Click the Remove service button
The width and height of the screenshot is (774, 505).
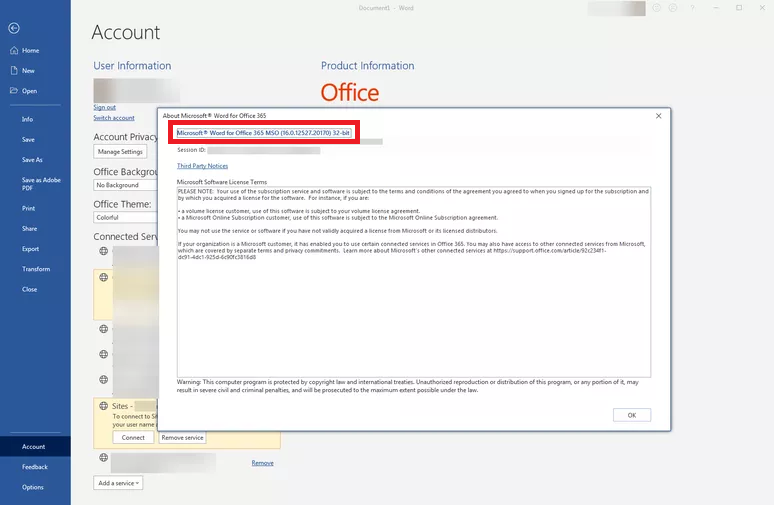coord(182,437)
